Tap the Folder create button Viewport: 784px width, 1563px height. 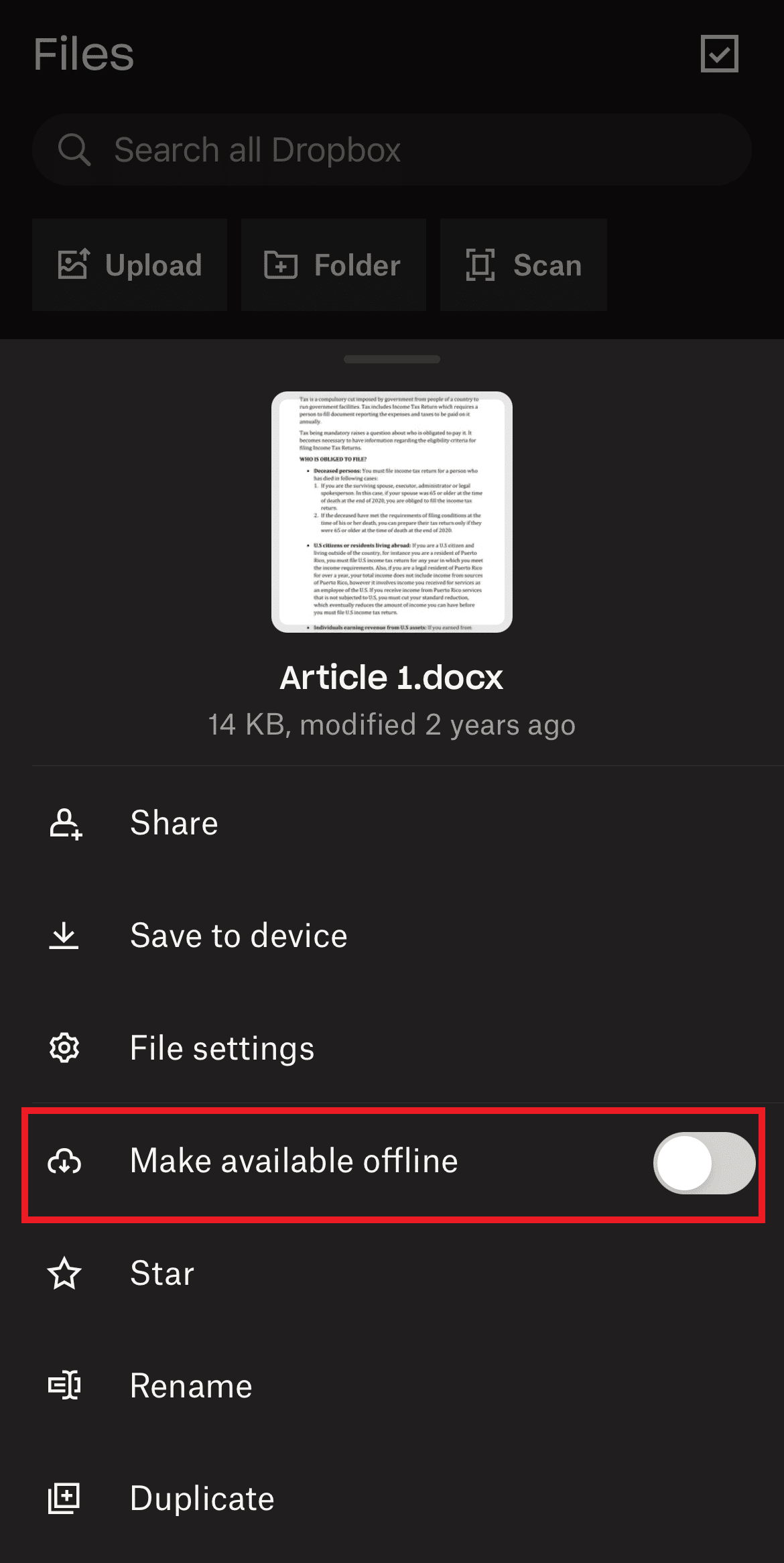click(333, 265)
